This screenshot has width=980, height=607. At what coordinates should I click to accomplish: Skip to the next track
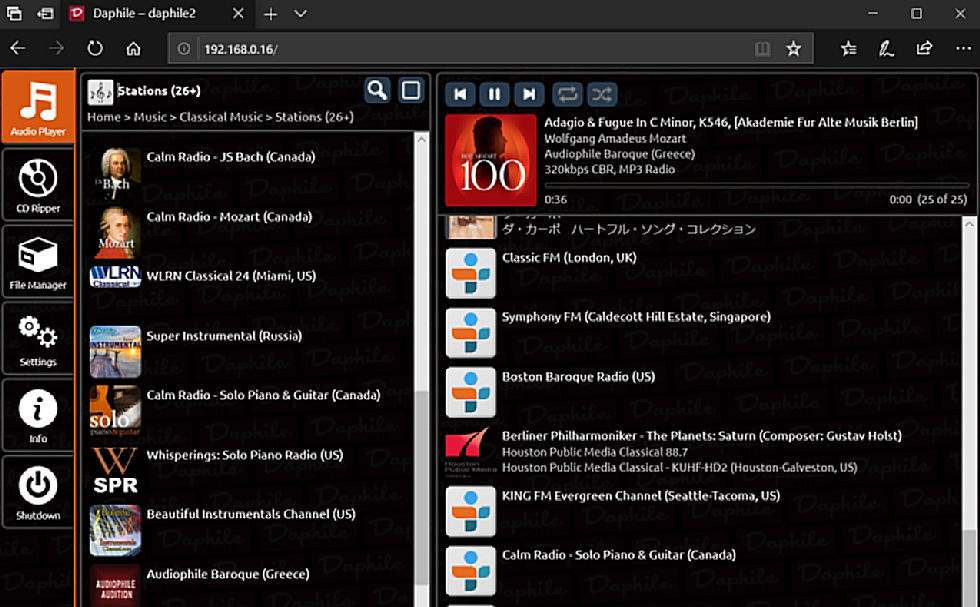pyautogui.click(x=529, y=94)
